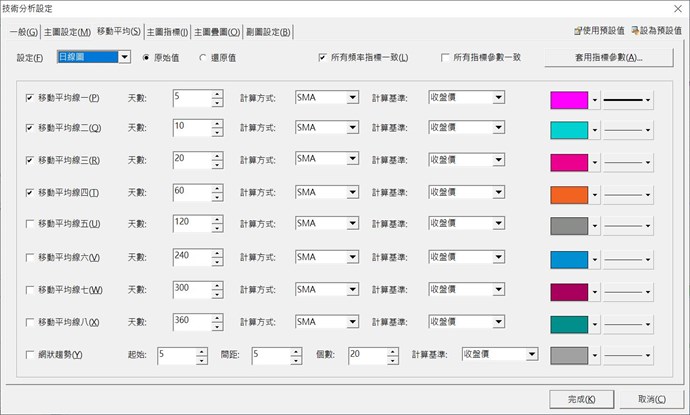Decrease 移動平均線四 days with down arrow
Image resolution: width=690 pixels, height=415 pixels.
tap(216, 197)
